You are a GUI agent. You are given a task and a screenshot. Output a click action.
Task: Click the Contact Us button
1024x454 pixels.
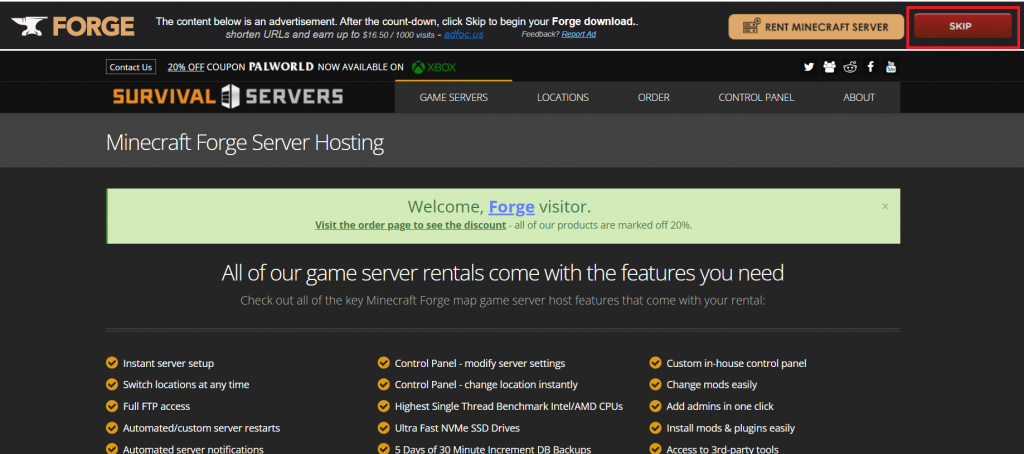pos(131,67)
